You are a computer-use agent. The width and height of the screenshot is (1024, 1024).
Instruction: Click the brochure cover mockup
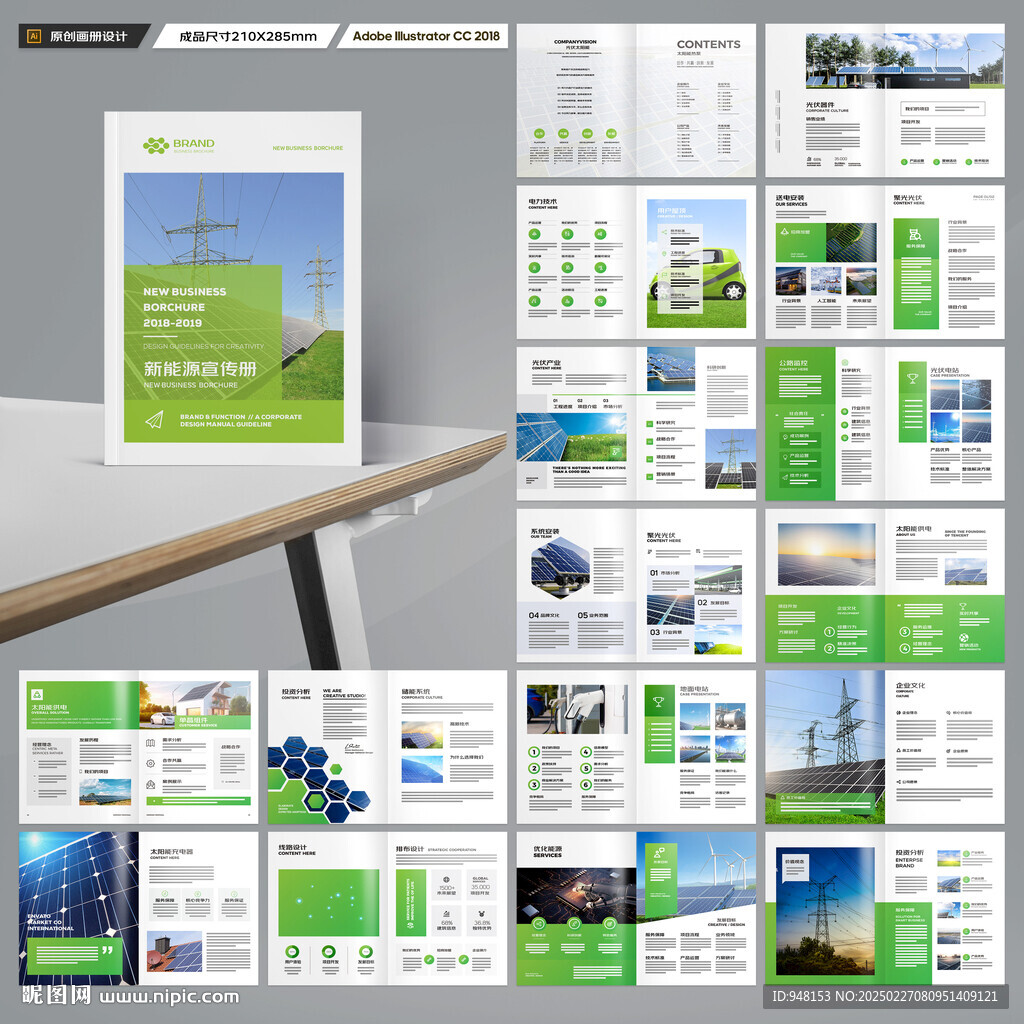point(232,289)
